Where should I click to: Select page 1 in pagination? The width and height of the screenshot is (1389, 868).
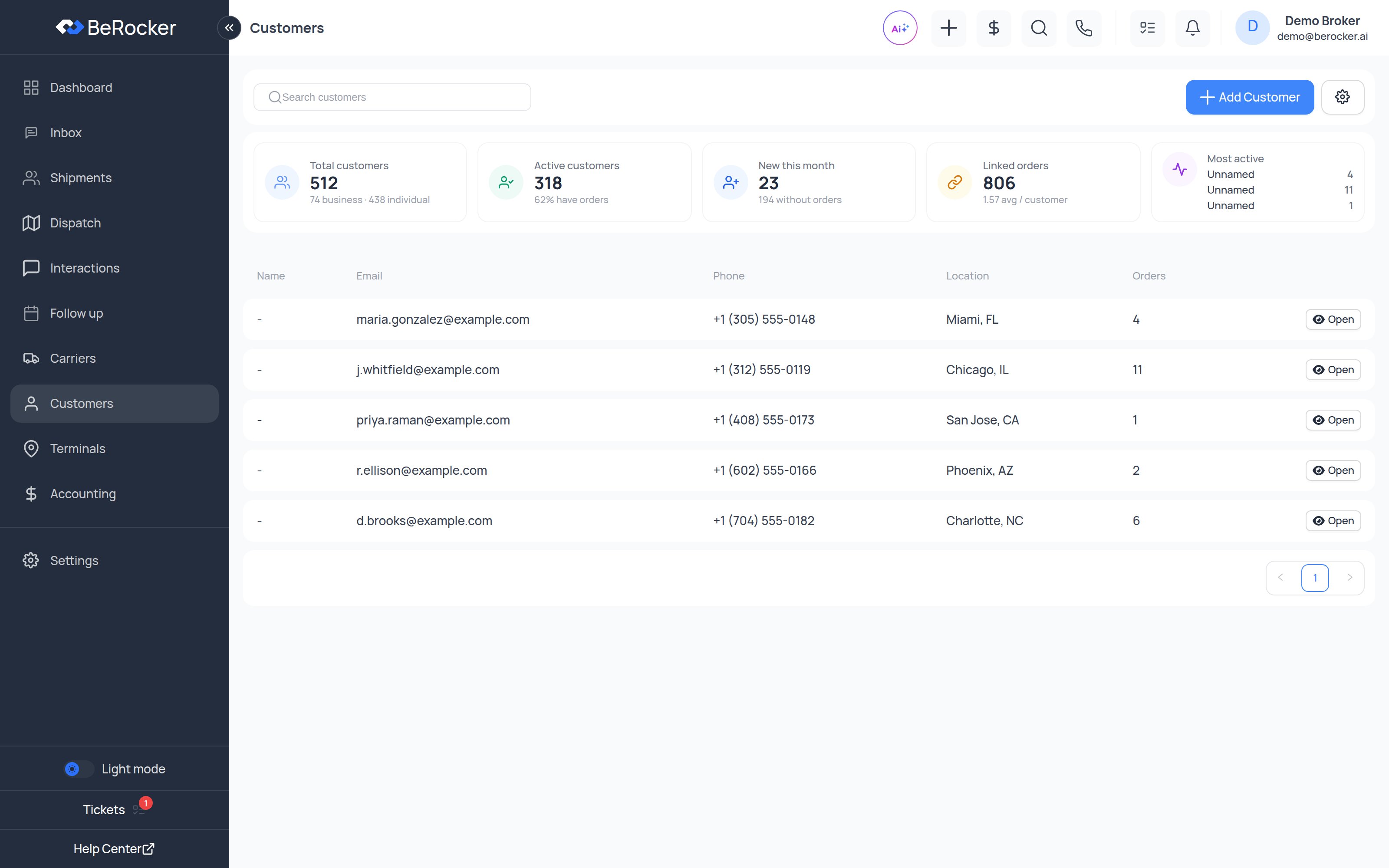(1314, 578)
